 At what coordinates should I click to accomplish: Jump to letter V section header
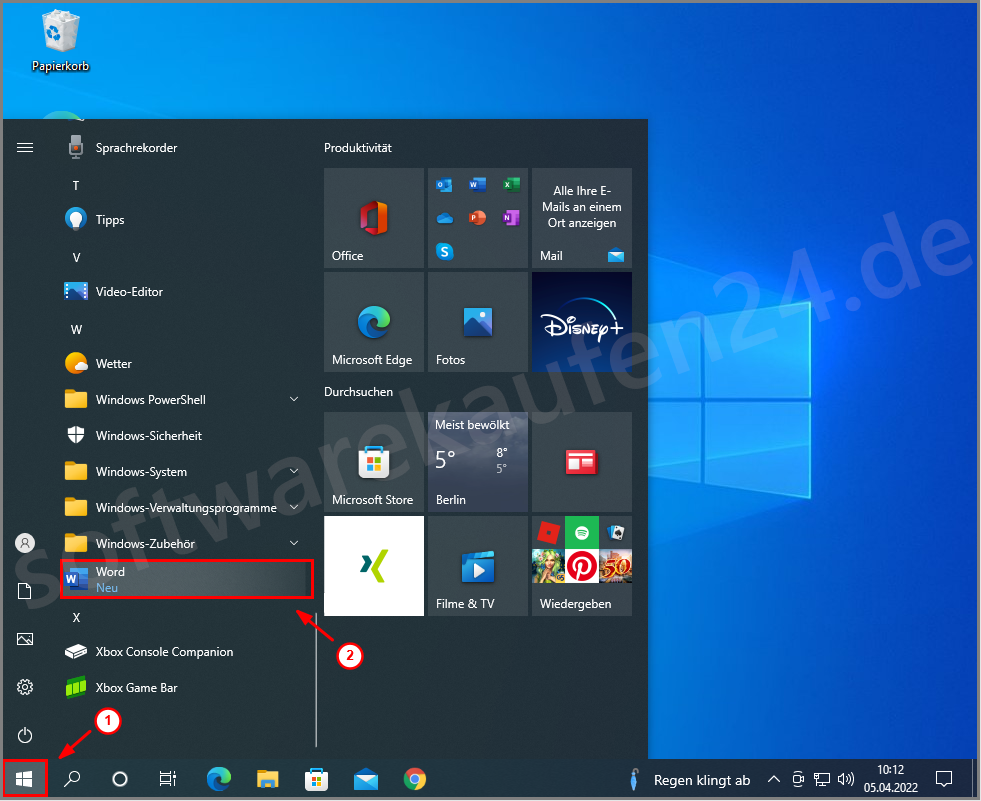click(76, 257)
